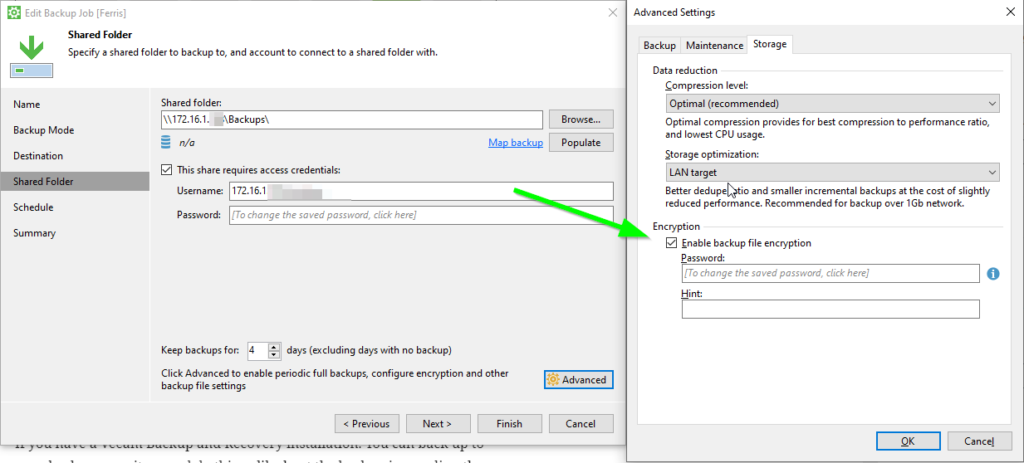Click the encryption Password field
This screenshot has width=1024, height=463.
pos(831,273)
